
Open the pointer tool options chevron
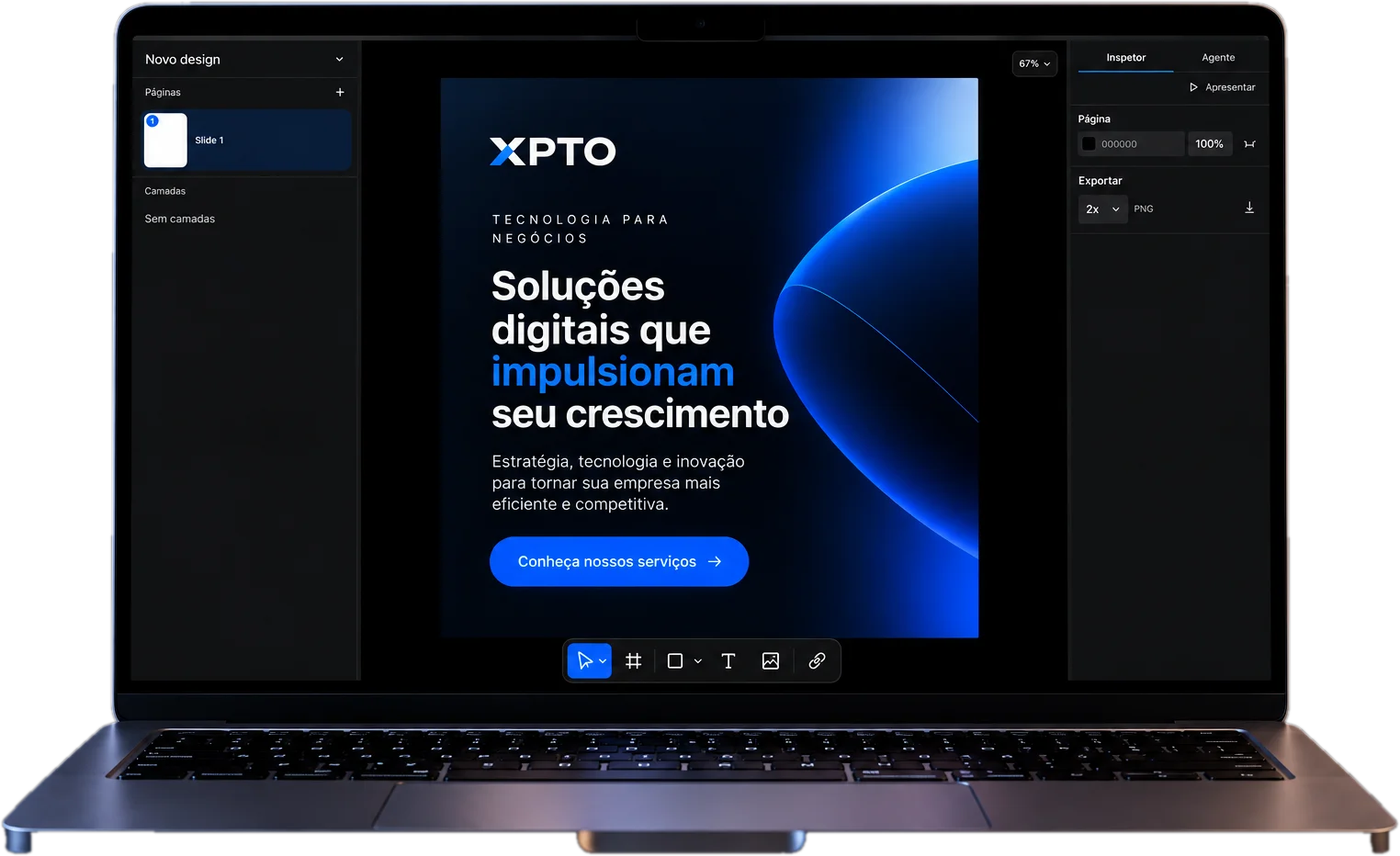603,661
